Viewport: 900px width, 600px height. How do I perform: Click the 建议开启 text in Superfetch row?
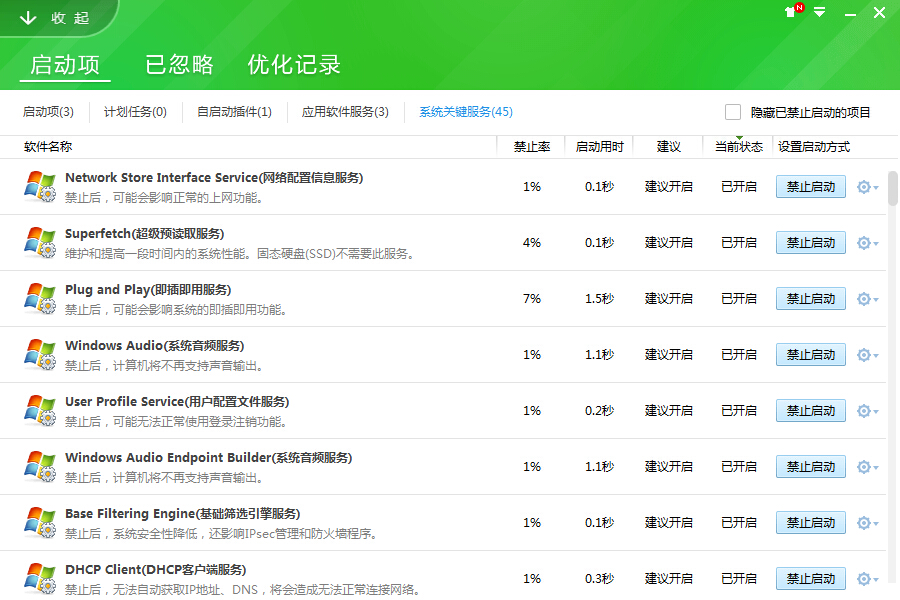(669, 243)
